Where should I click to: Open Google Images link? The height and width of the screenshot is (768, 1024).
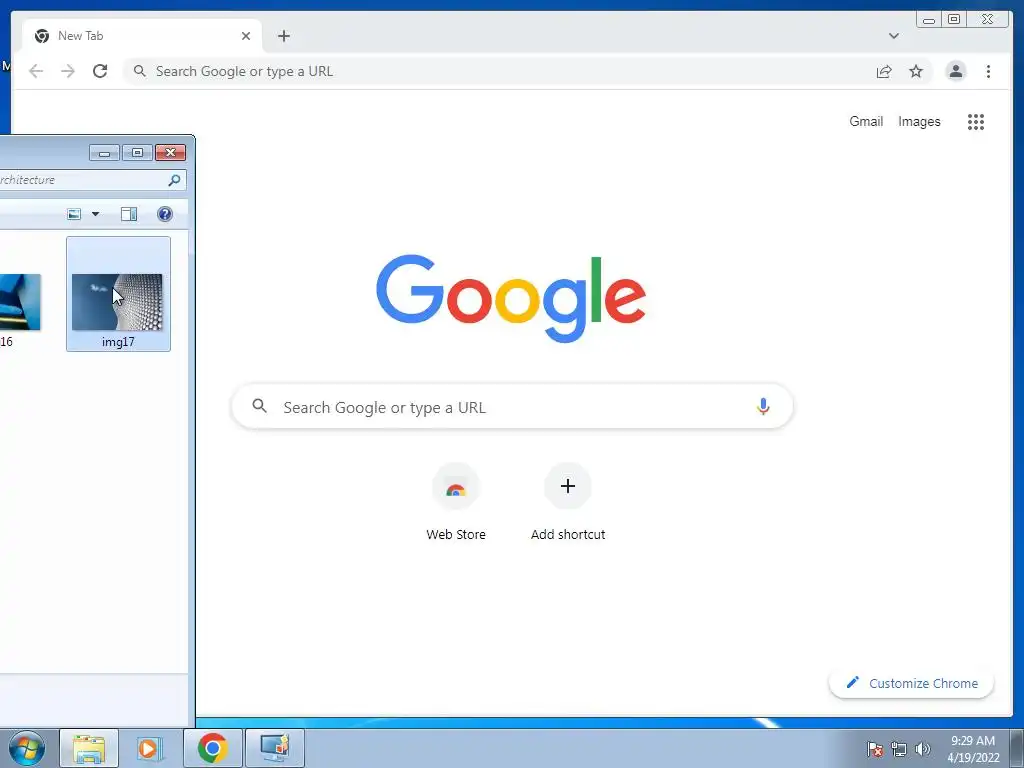(x=919, y=121)
